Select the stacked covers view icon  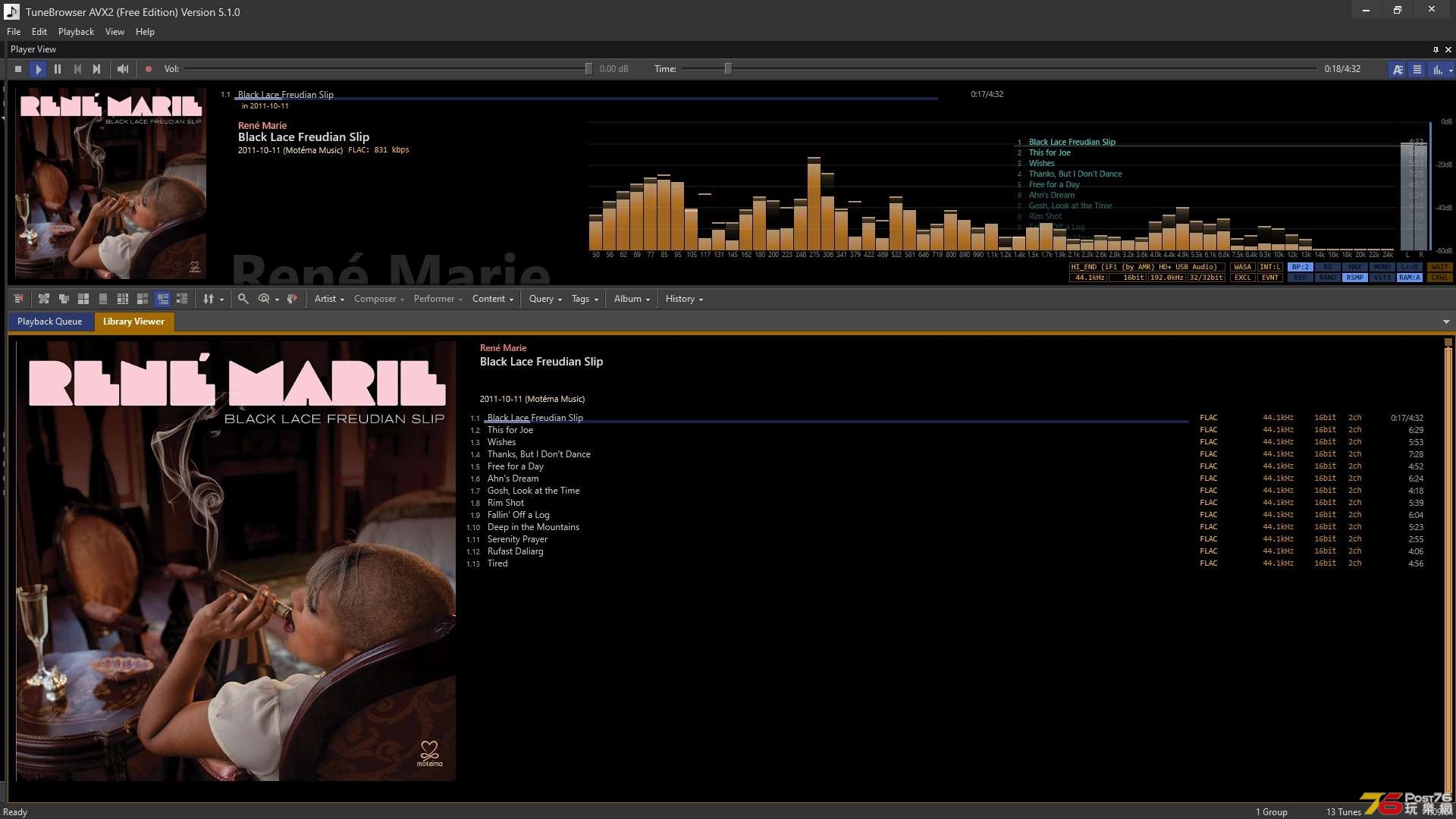64,299
